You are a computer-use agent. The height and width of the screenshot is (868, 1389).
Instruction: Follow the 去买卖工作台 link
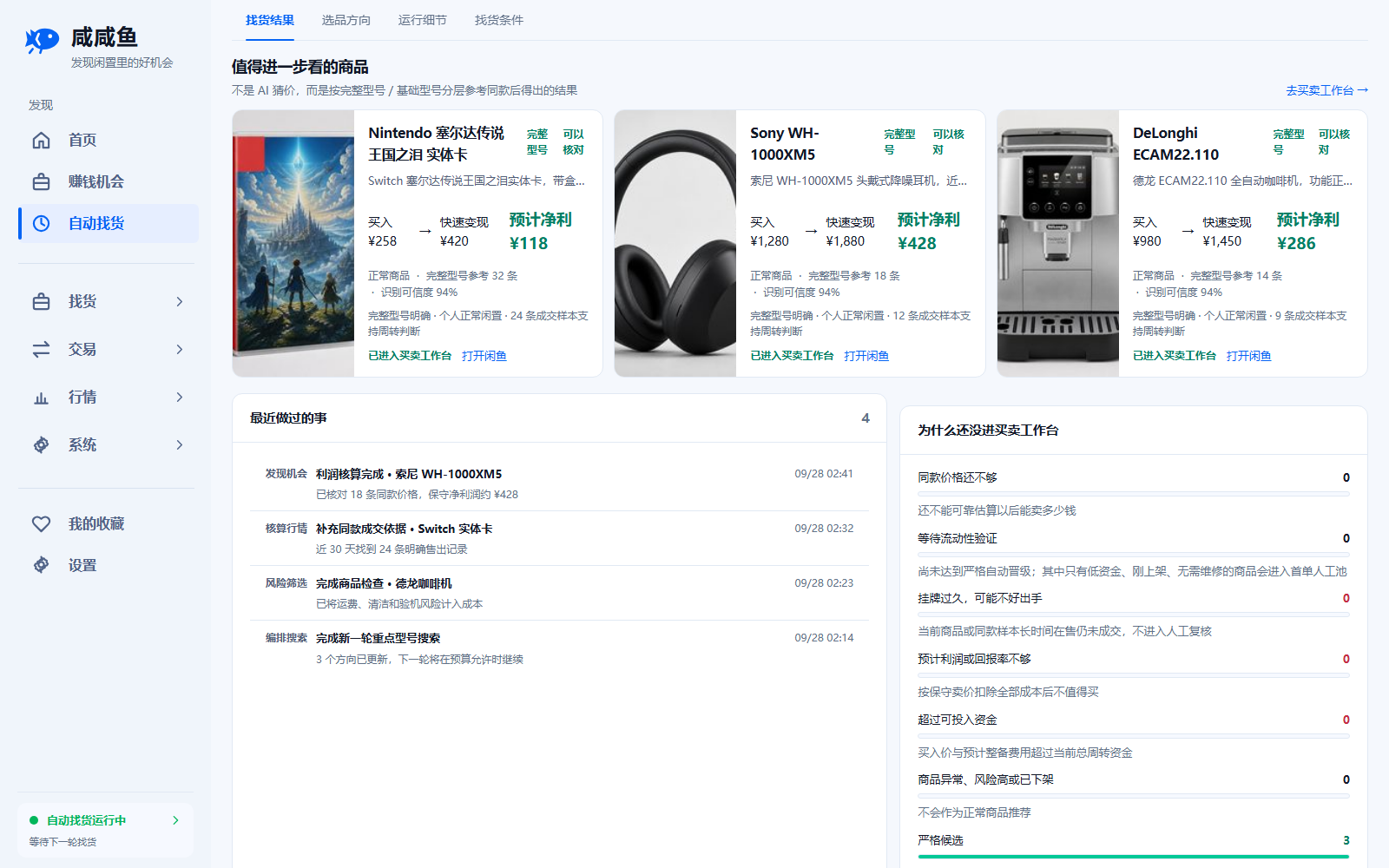1326,90
